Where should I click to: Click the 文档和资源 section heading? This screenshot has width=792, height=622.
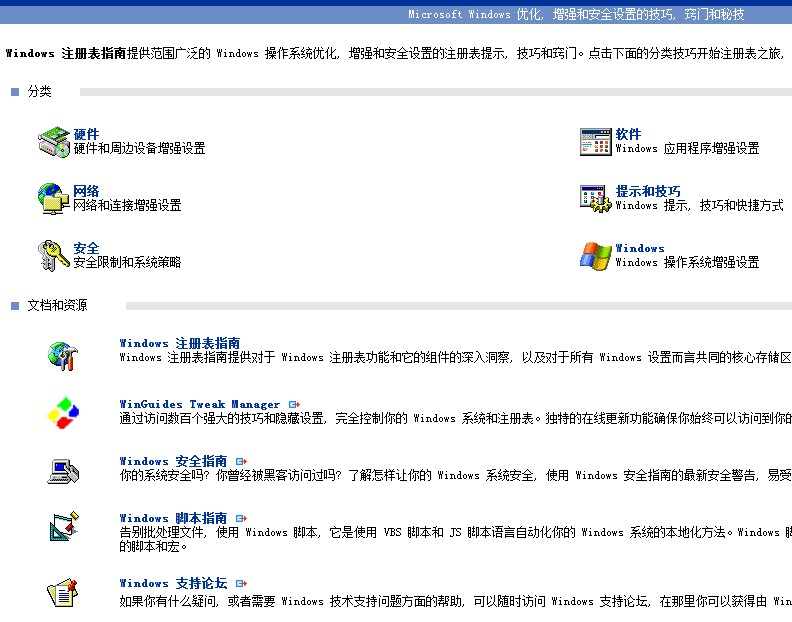coord(57,305)
